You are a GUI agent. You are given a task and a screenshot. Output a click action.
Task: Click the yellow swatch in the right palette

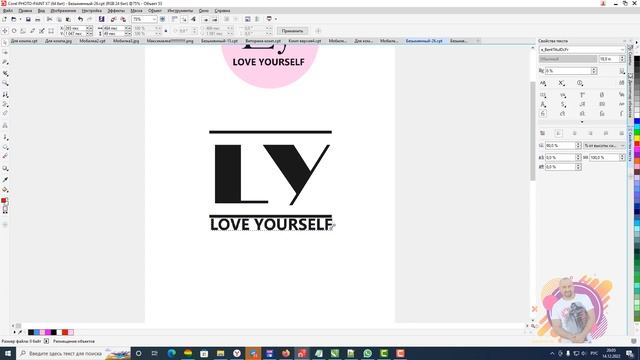(637, 138)
